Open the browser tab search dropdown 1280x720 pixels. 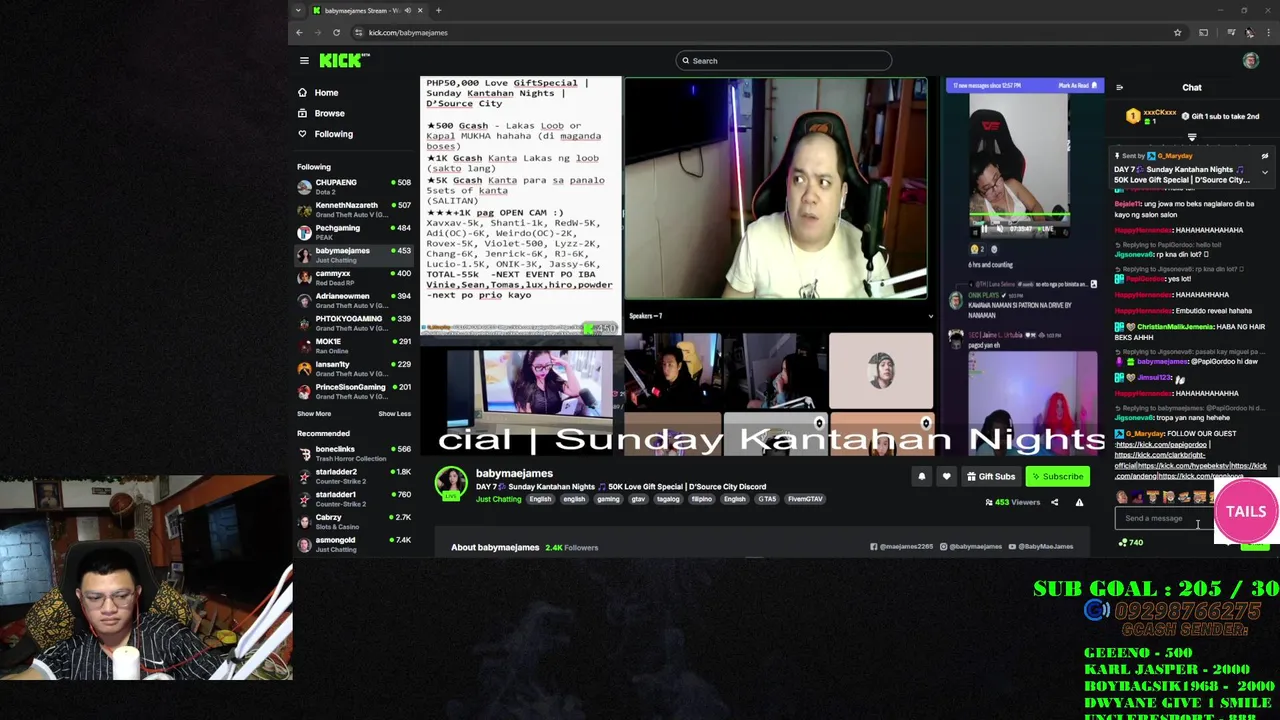[297, 10]
